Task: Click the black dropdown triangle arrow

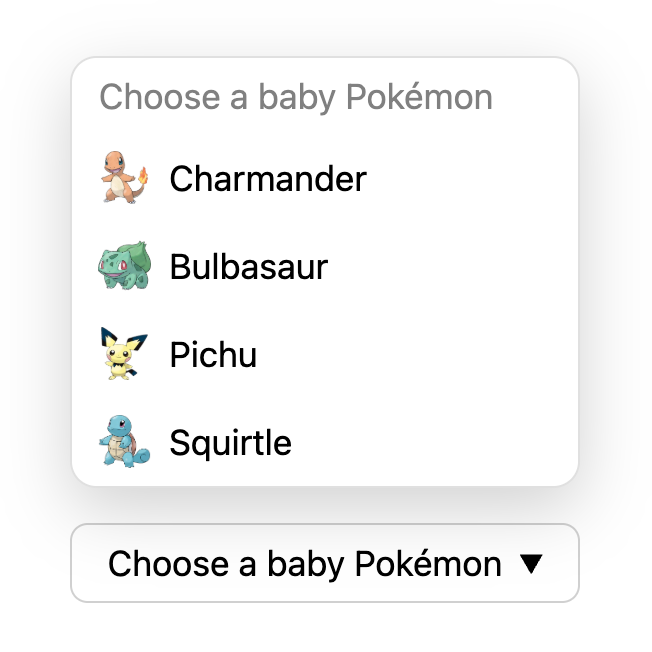Action: (x=531, y=564)
